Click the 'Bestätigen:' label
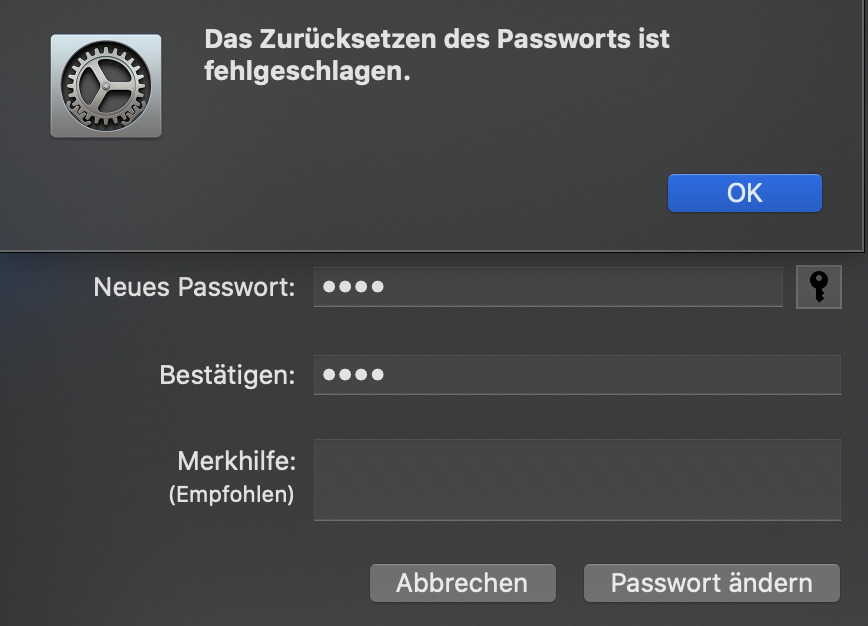 tap(227, 376)
